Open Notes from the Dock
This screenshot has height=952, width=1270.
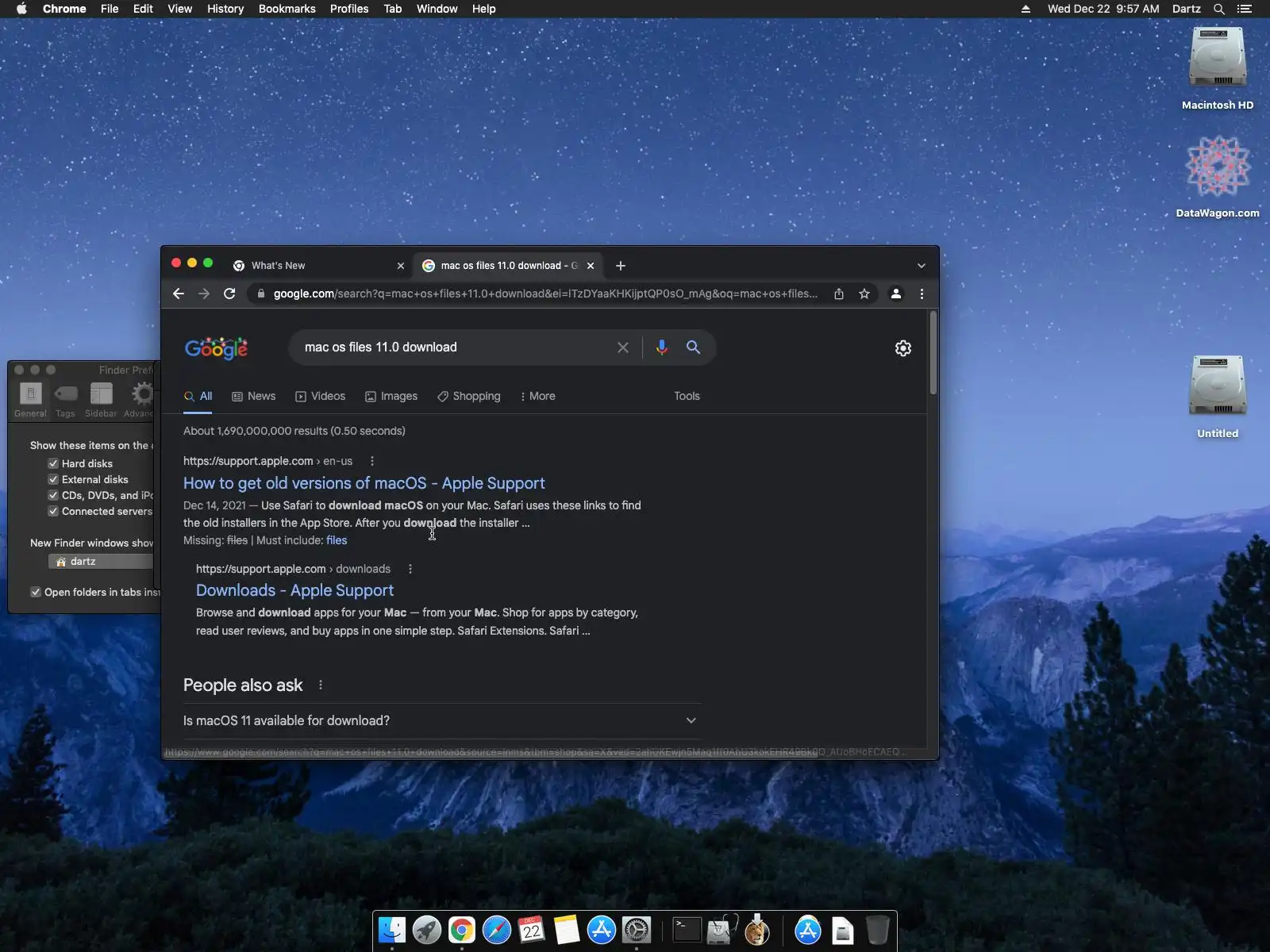pos(567,930)
